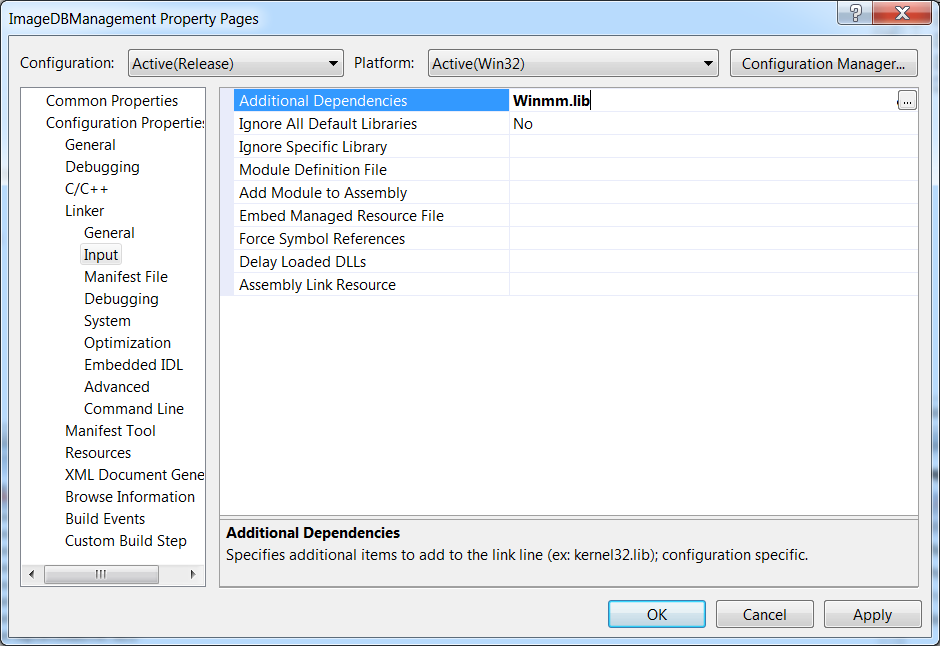
Task: Select the Module Definition File property row
Action: pos(313,170)
